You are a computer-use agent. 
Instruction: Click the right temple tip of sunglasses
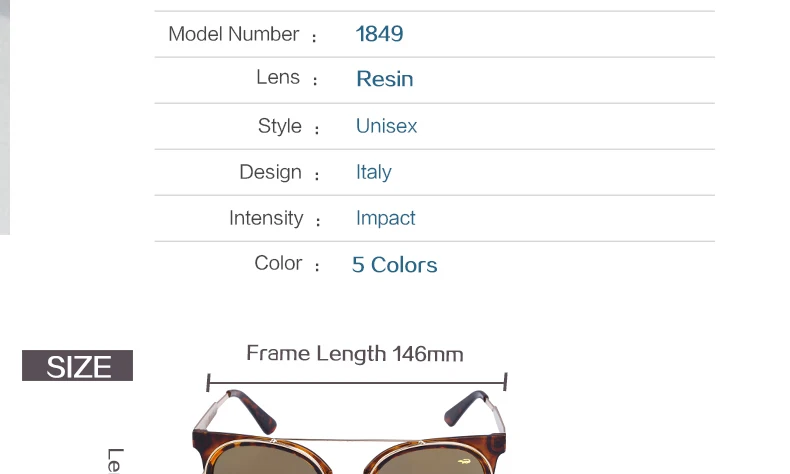[465, 407]
